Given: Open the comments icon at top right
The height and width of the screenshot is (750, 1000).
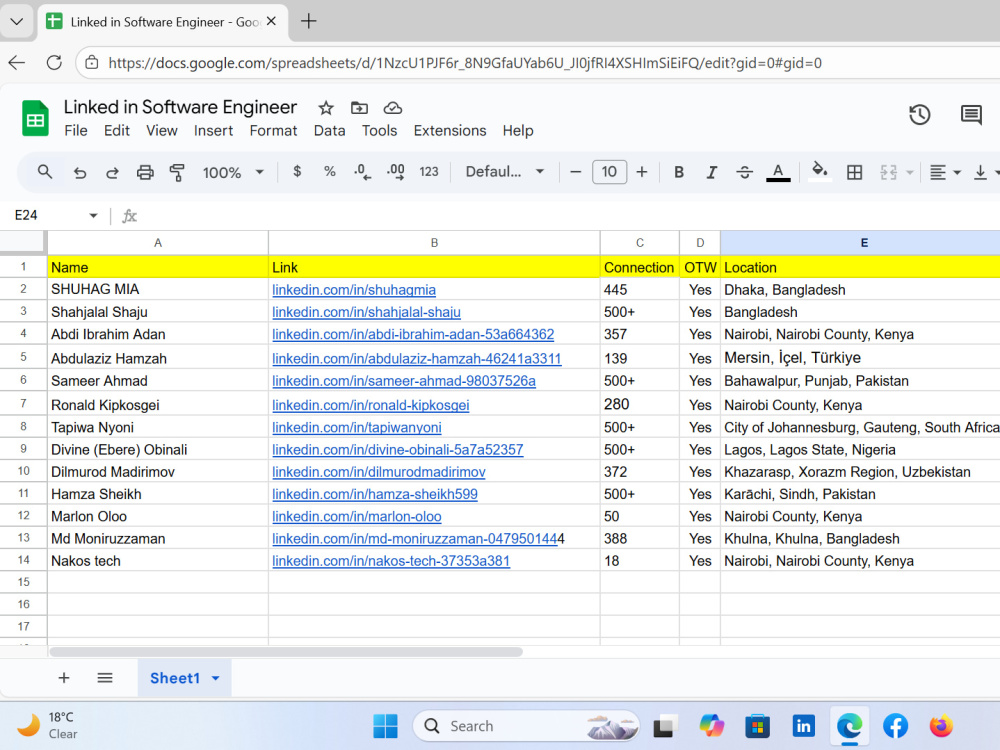Looking at the screenshot, I should pos(971,115).
